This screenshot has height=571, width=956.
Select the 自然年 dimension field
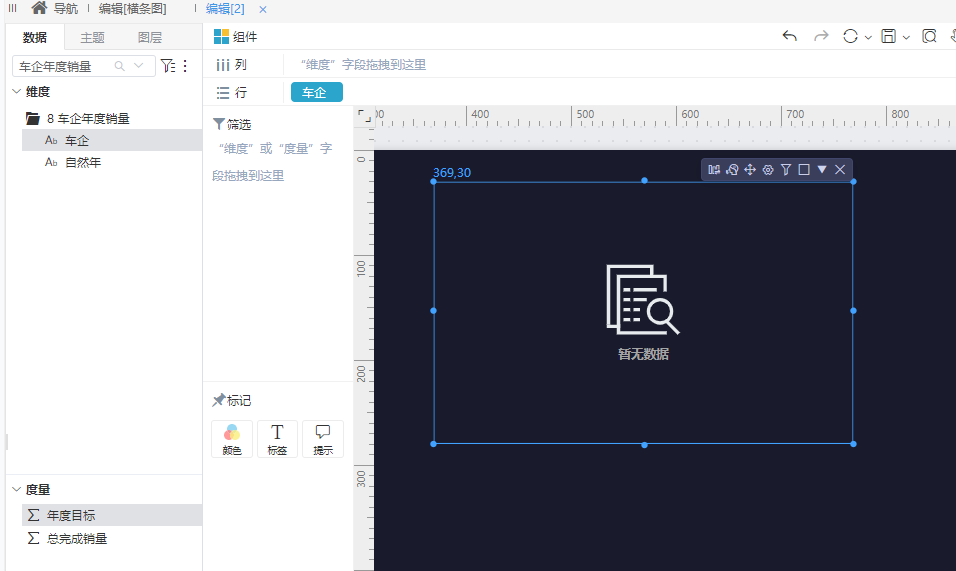point(112,162)
